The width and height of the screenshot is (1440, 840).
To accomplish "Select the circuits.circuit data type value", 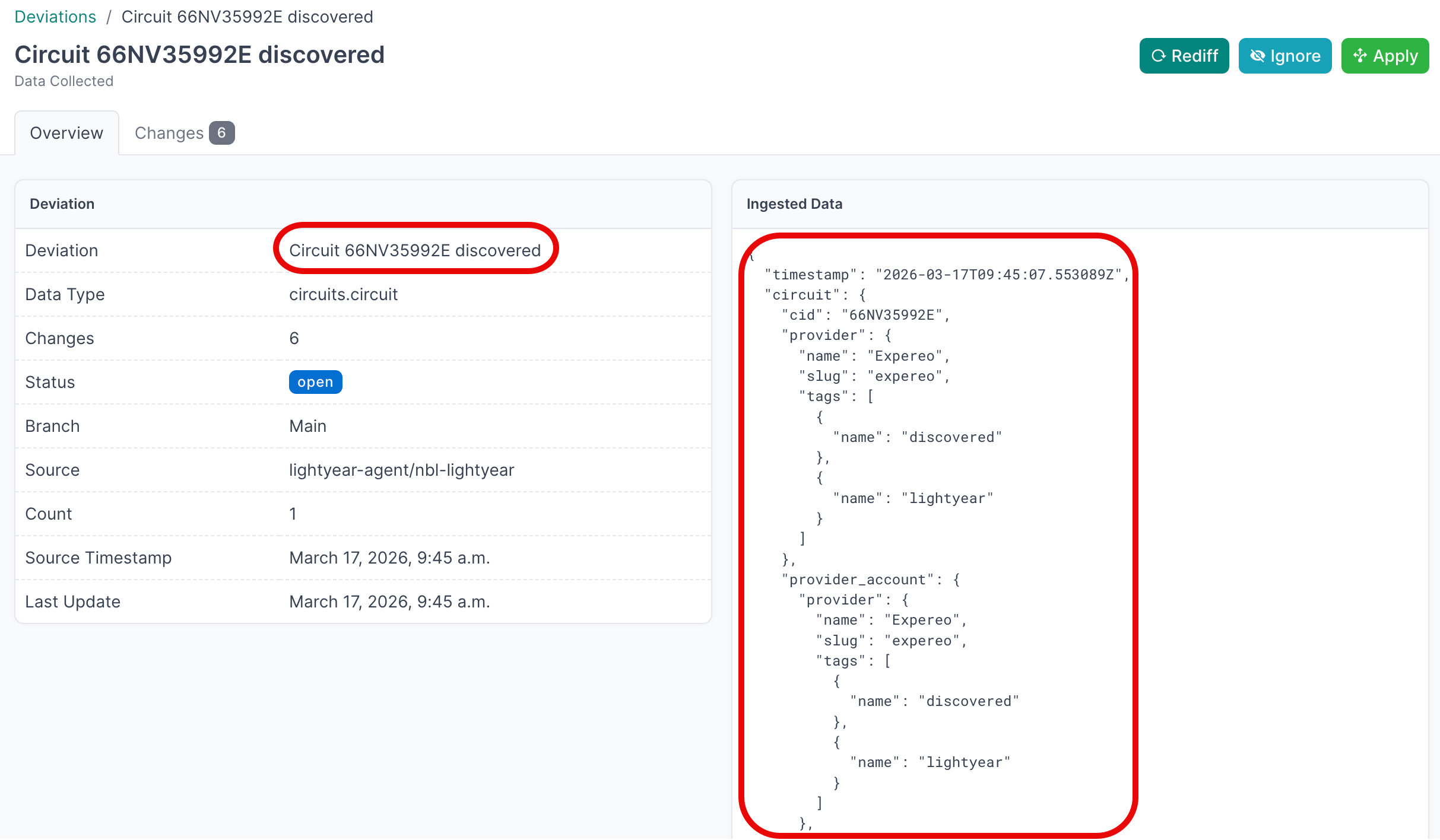I will pos(343,294).
